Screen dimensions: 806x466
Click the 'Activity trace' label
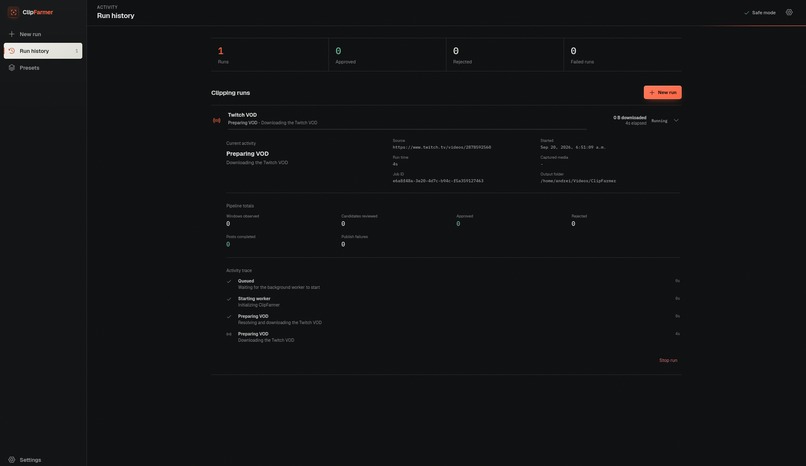239,271
